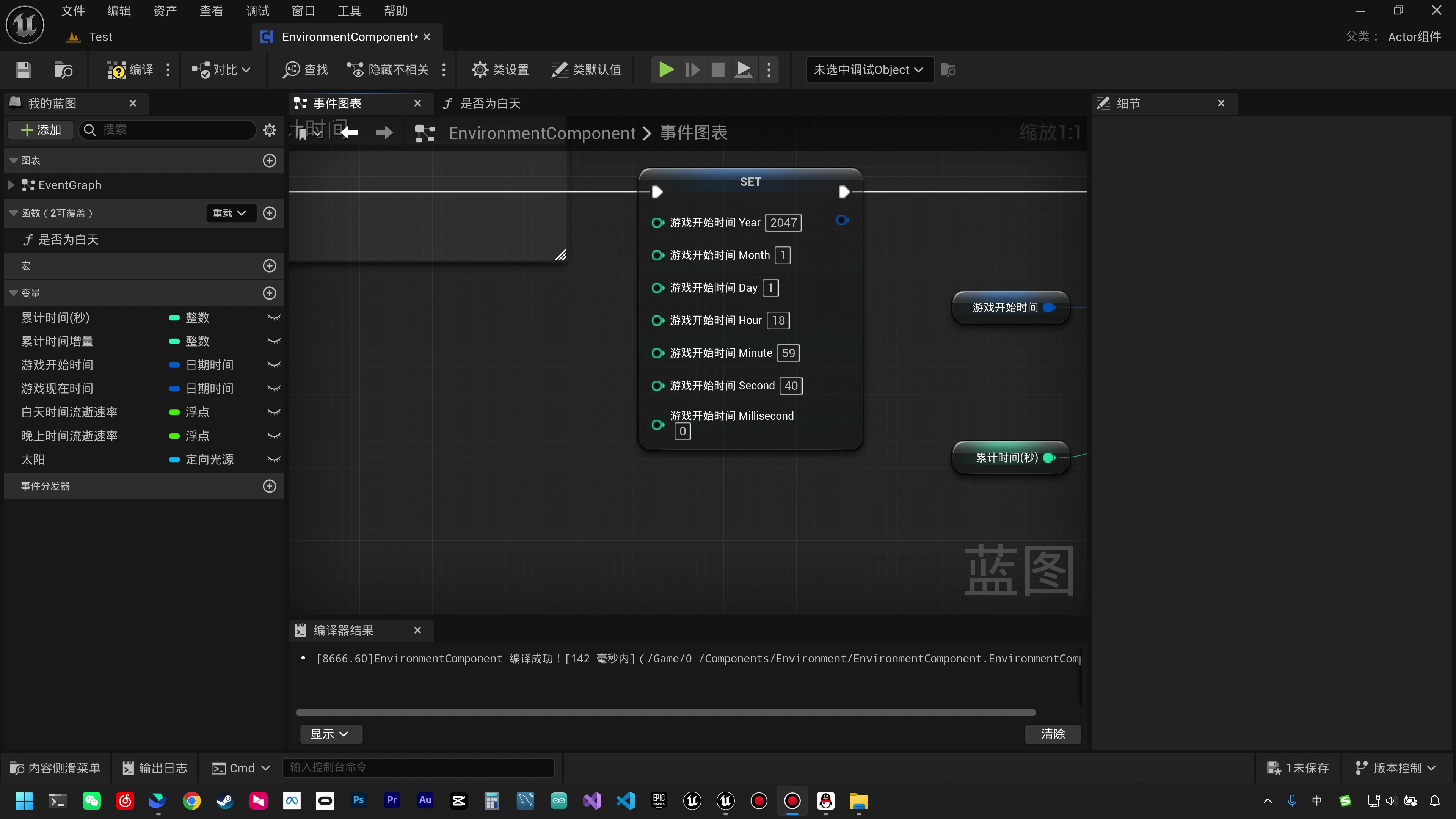This screenshot has height=819, width=1456.
Task: Open the 资产 menu
Action: (x=165, y=11)
